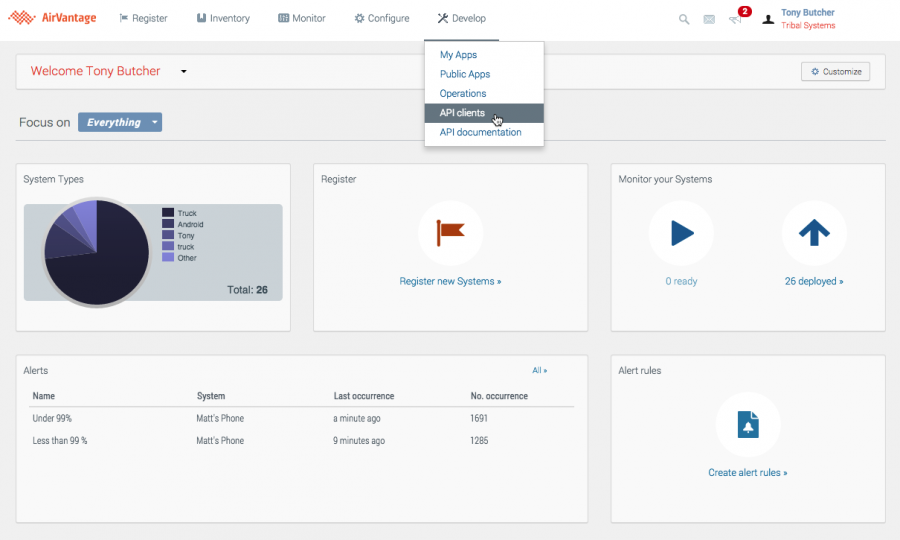Open the Create alert rules link

pos(747,472)
